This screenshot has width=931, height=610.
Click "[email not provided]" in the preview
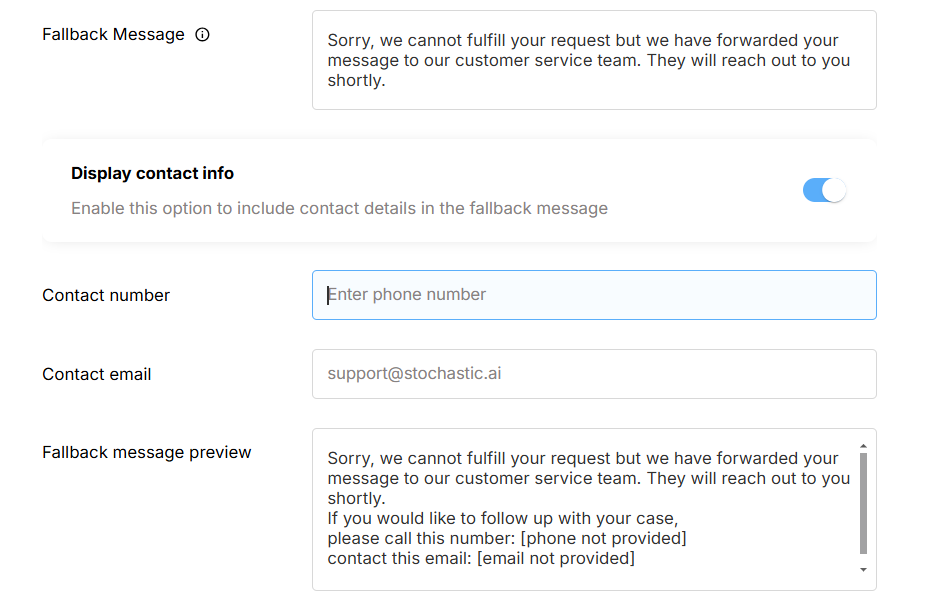555,558
